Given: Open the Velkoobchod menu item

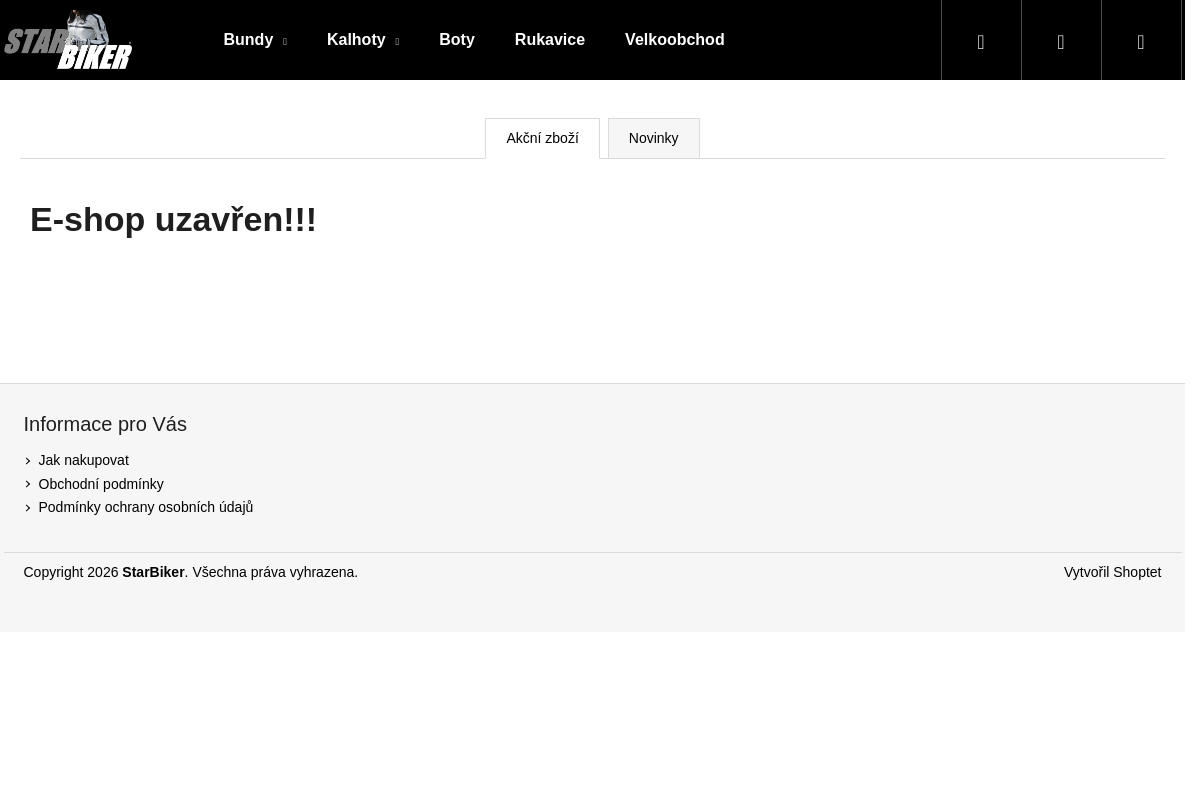Looking at the screenshot, I should (x=674, y=40).
